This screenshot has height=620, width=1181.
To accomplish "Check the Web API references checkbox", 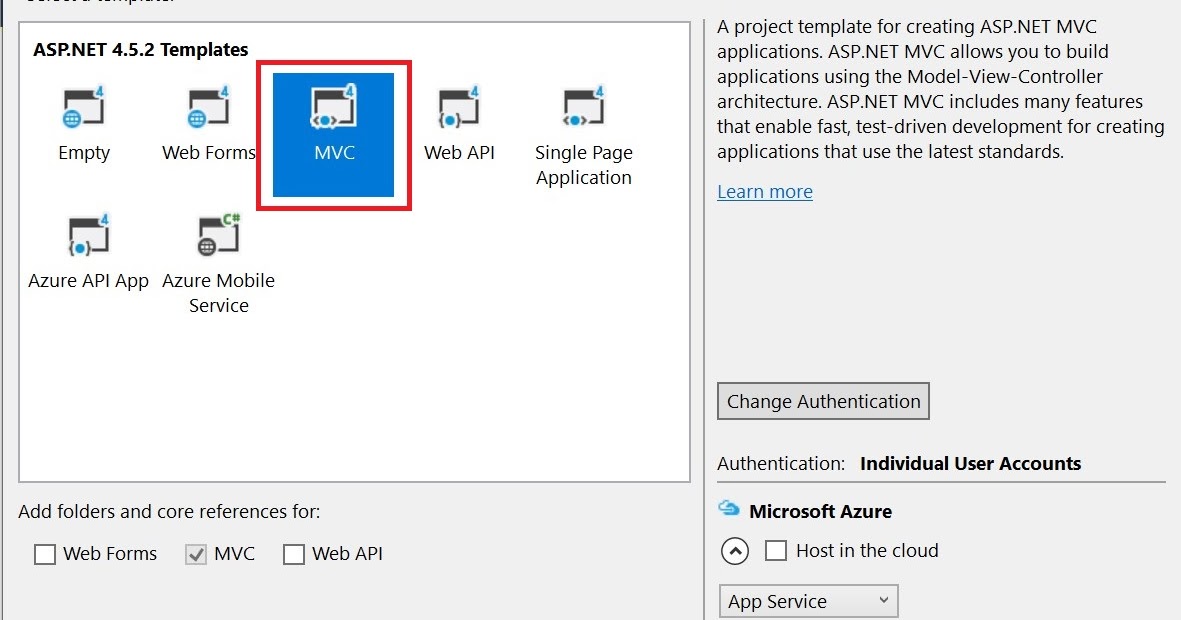I will [x=294, y=553].
